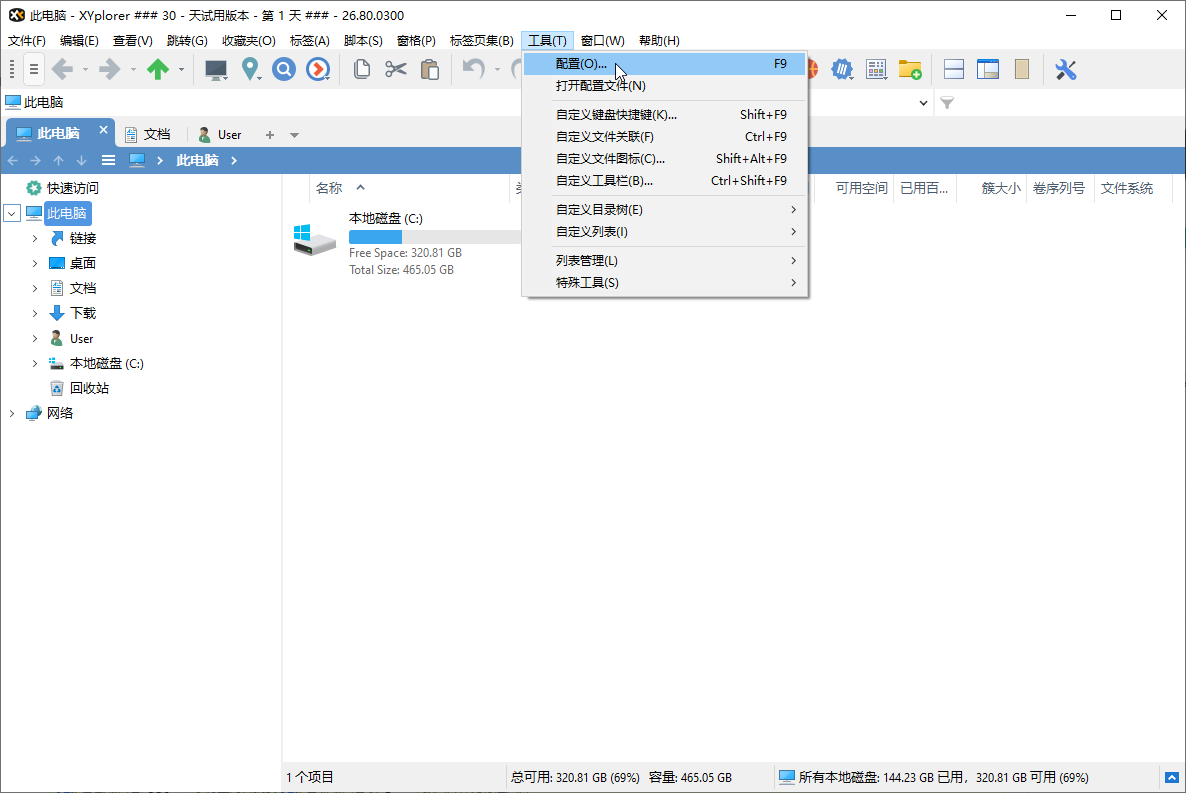Click the three-line toolbar menu button
This screenshot has width=1186, height=793.
(x=34, y=70)
